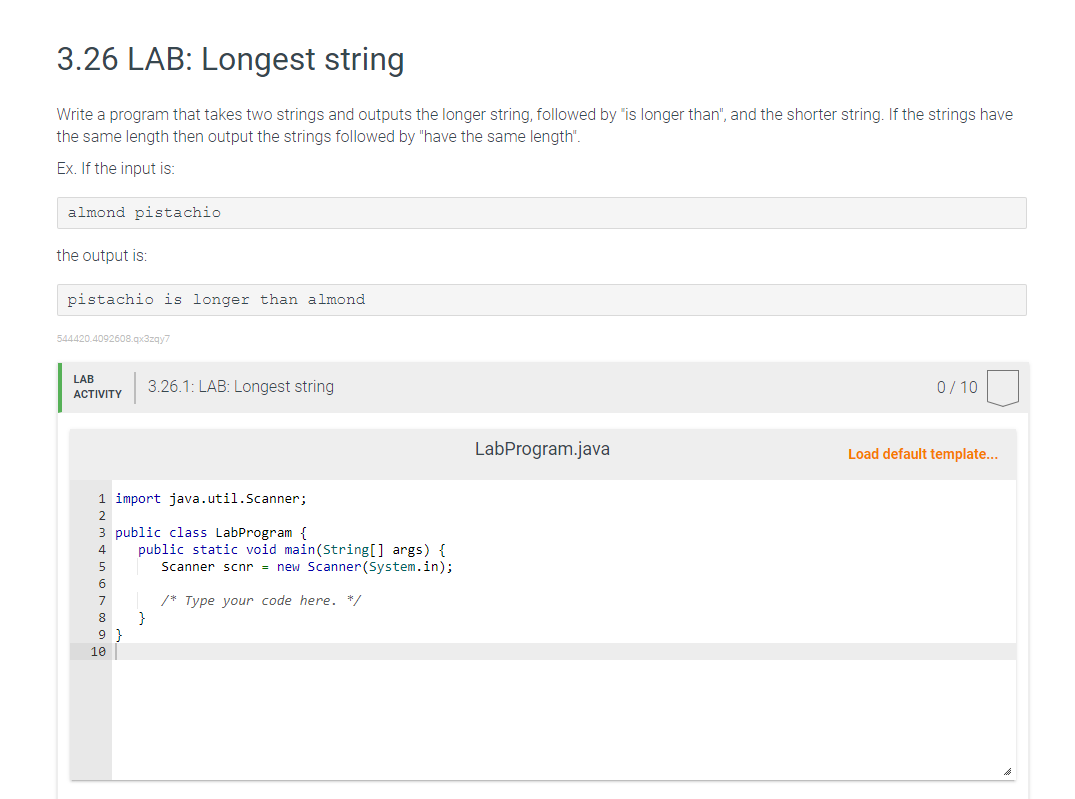Click the closing brace on line 8

142,618
